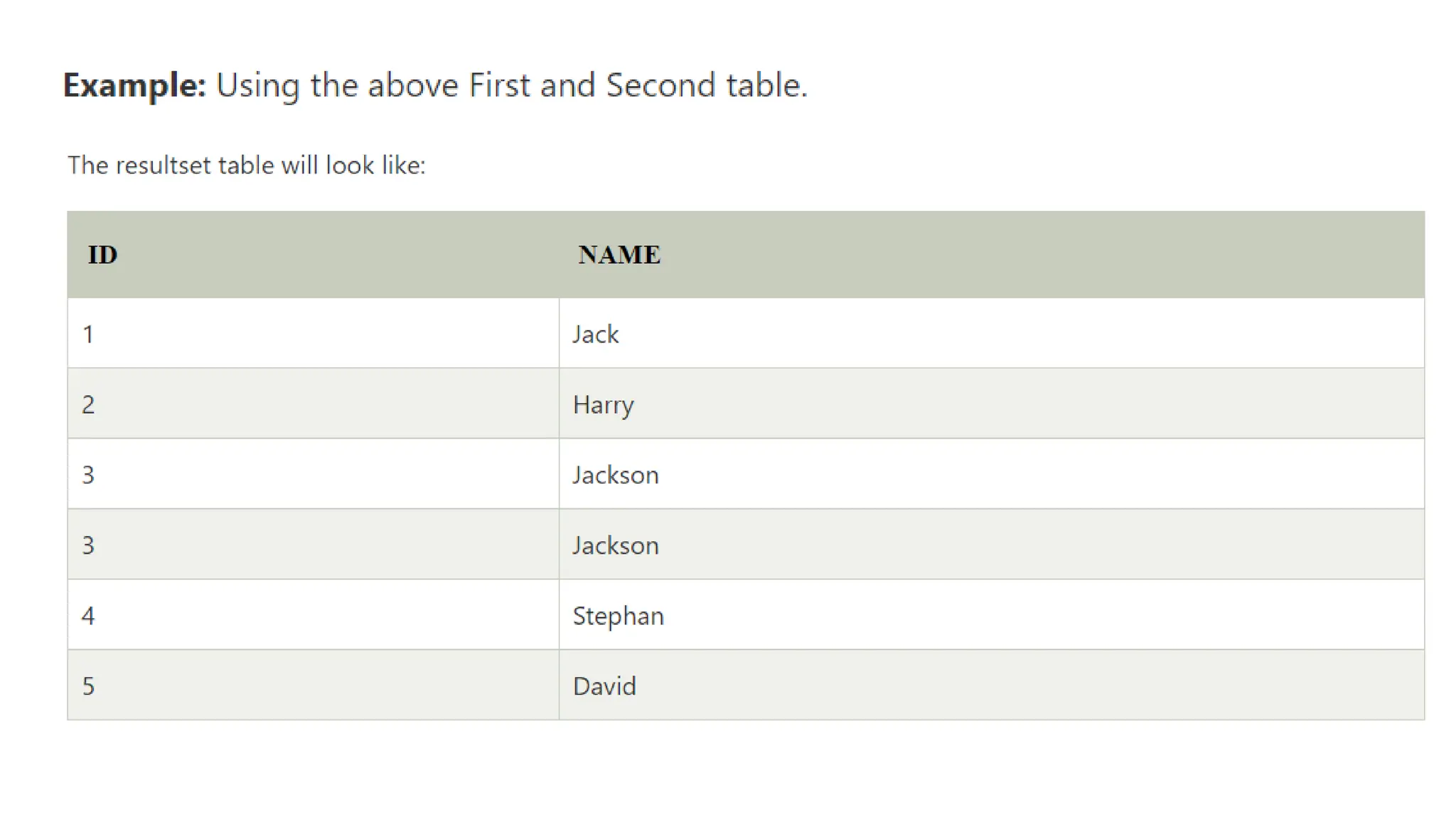Image resolution: width=1456 pixels, height=819 pixels.
Task: Click the ID cell with value 1
Action: [x=88, y=334]
